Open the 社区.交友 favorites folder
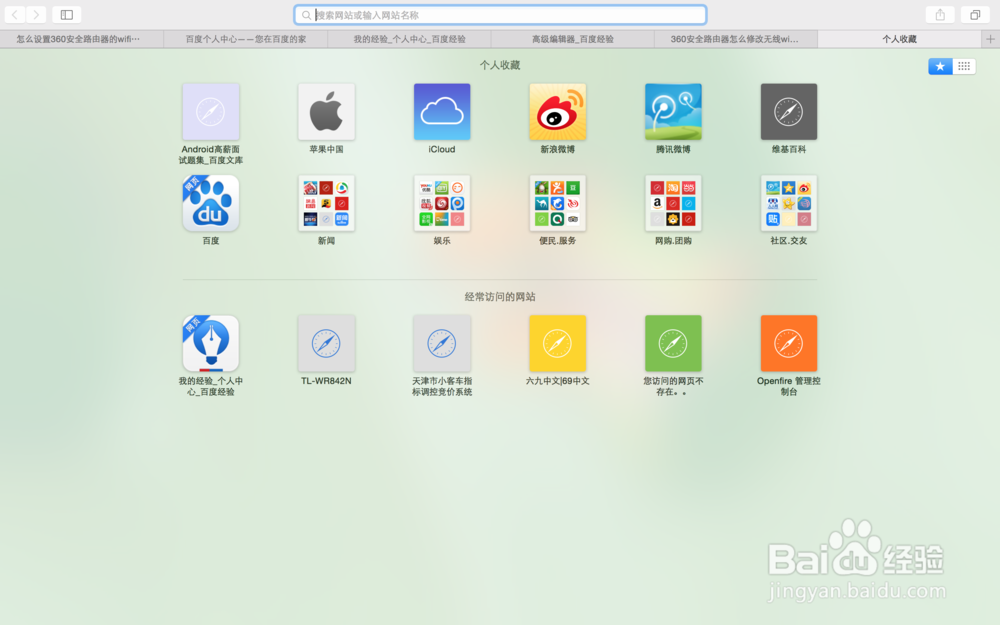Image resolution: width=1000 pixels, height=625 pixels. pyautogui.click(x=789, y=203)
